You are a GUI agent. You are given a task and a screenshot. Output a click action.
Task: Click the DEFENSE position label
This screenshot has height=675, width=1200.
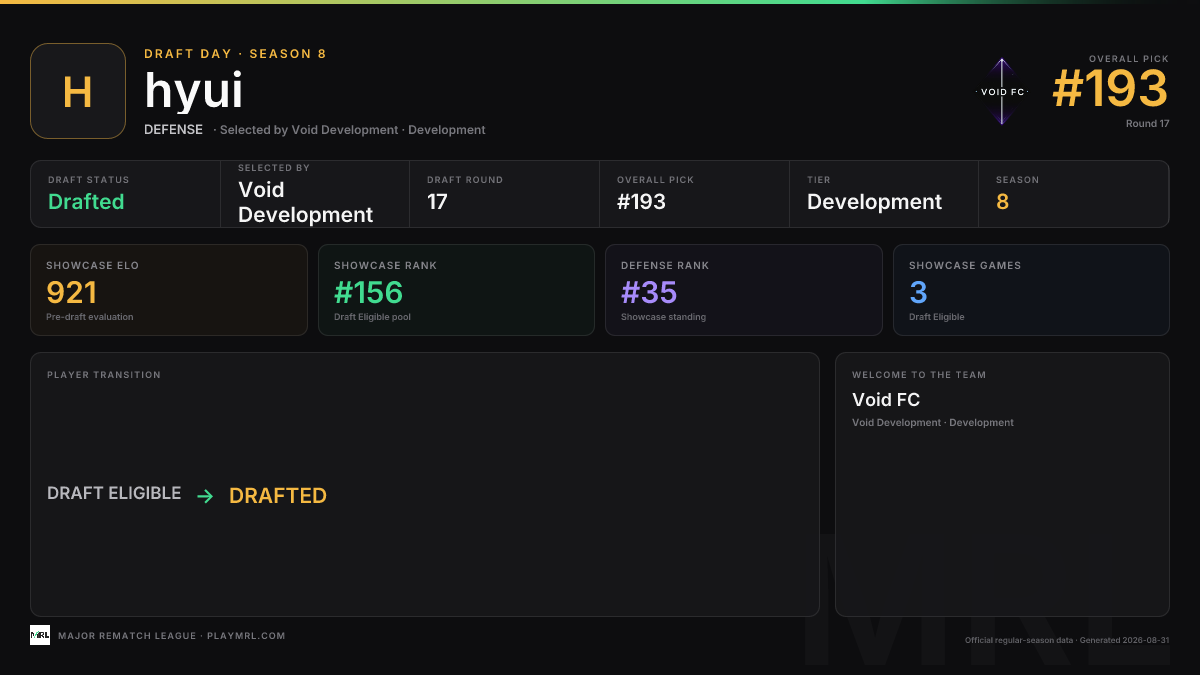click(x=173, y=130)
